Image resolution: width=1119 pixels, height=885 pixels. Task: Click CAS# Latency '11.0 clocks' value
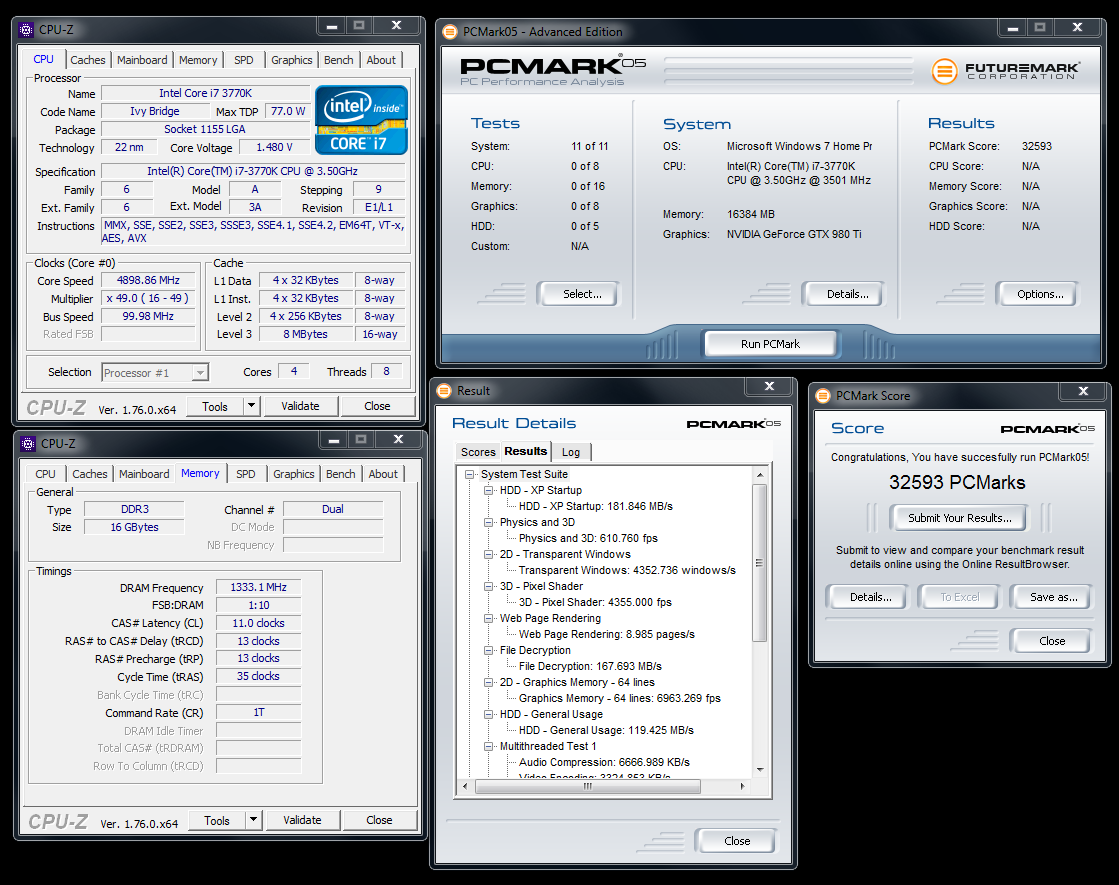tap(258, 623)
